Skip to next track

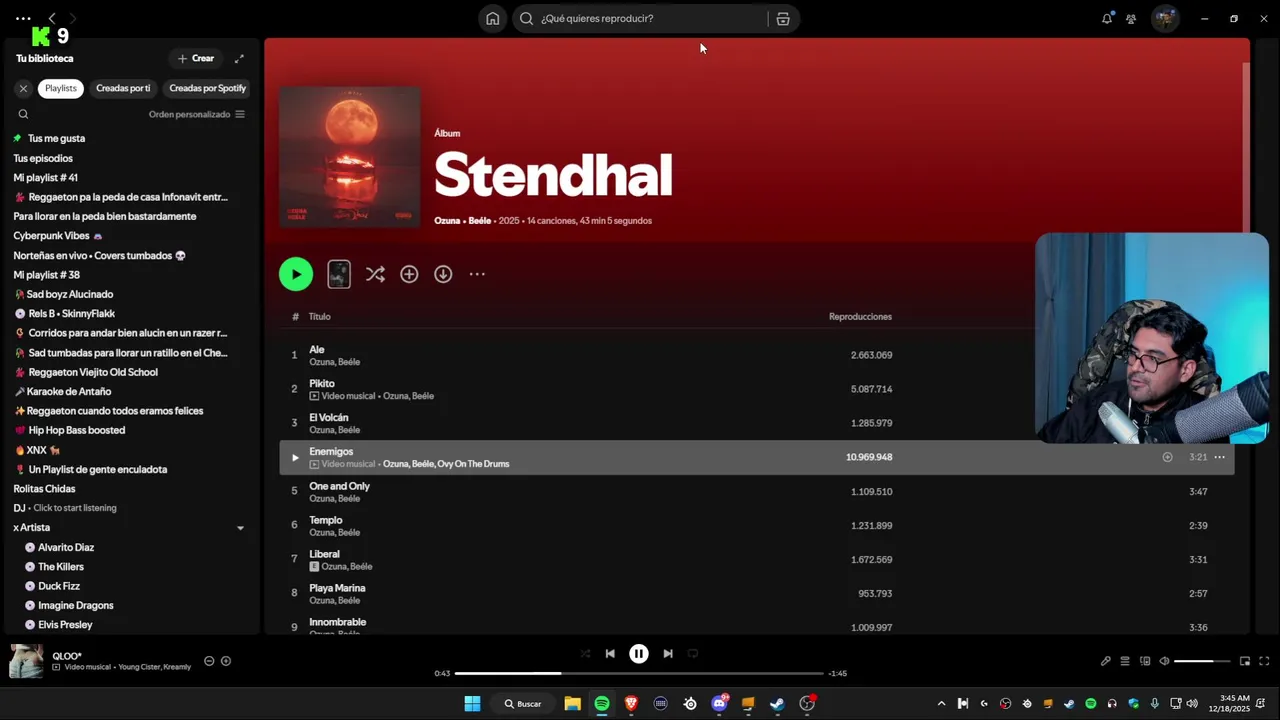point(668,654)
